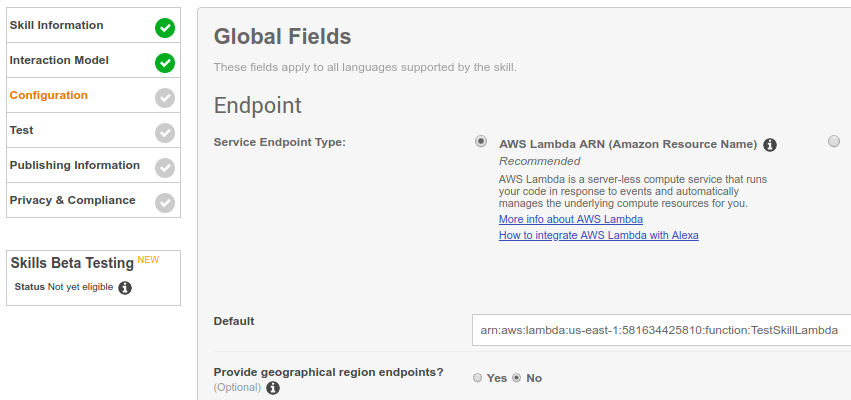Click the info icon beside Not yet eligible status
The image size is (851, 400).
(x=125, y=288)
